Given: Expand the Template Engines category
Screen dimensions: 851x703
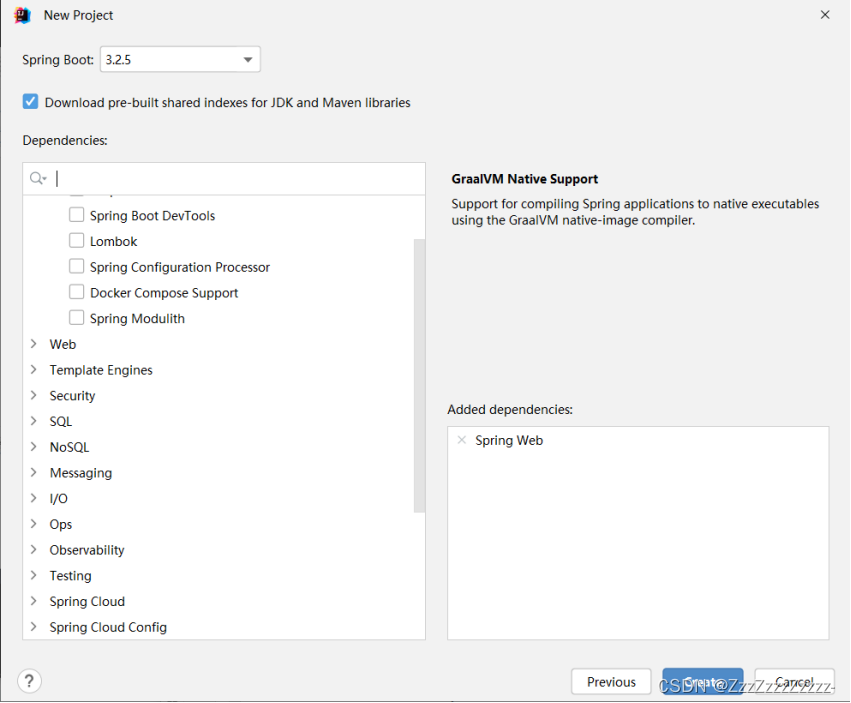Looking at the screenshot, I should coord(34,370).
